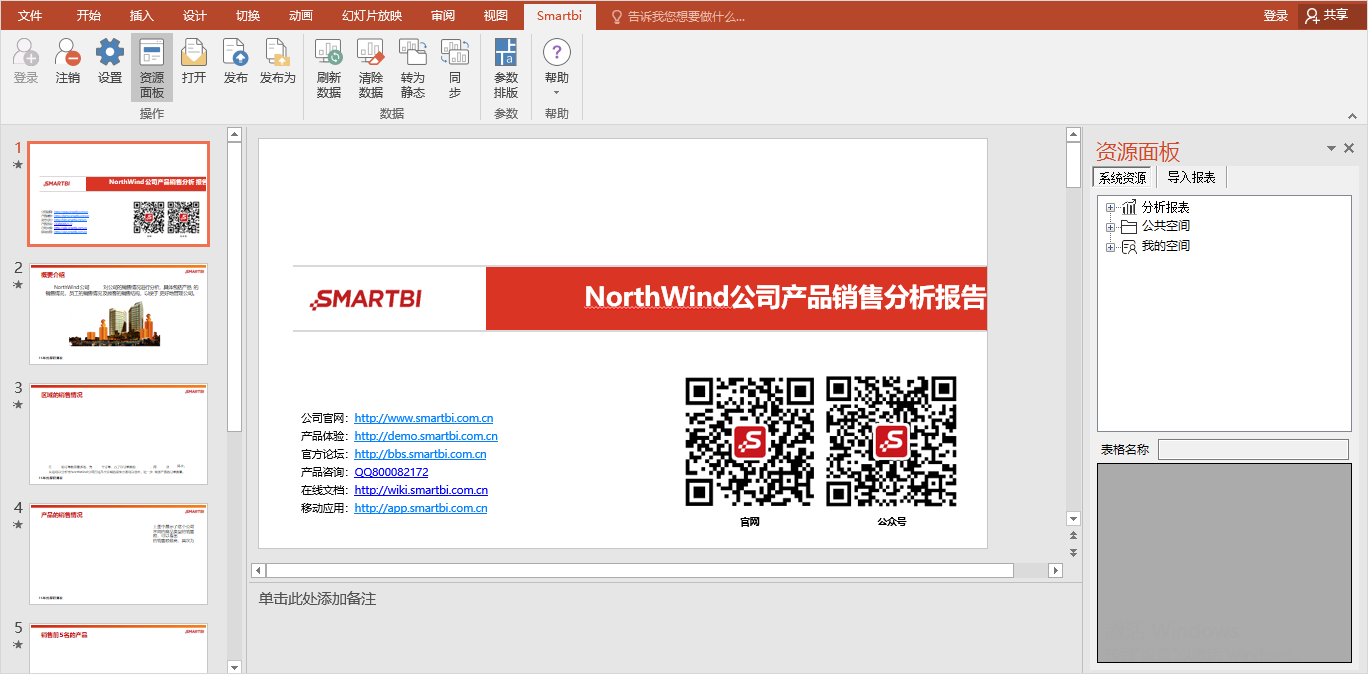The width and height of the screenshot is (1368, 674).
Task: Switch to 系统资源 panel tab
Action: (1123, 178)
